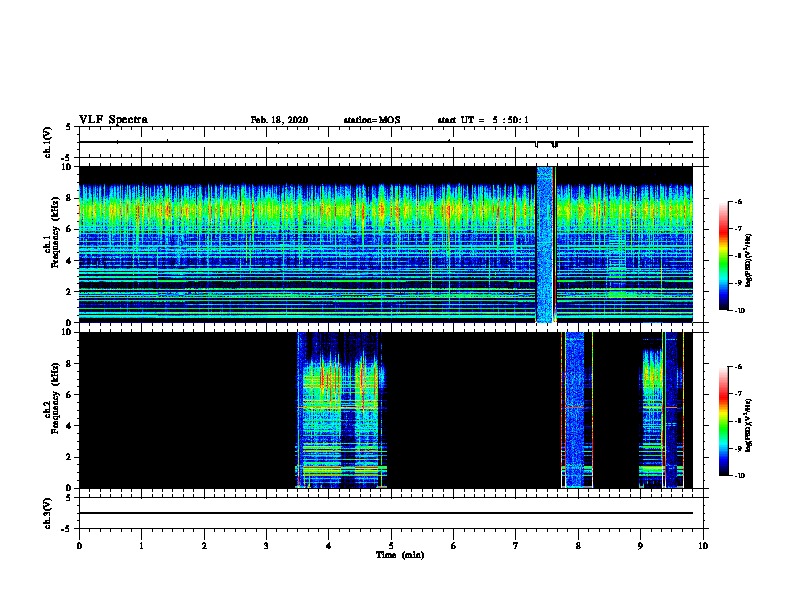The width and height of the screenshot is (792, 612).
Task: Click the "10" kHz tick on ch.1 frequency axis
Action: pos(68,167)
